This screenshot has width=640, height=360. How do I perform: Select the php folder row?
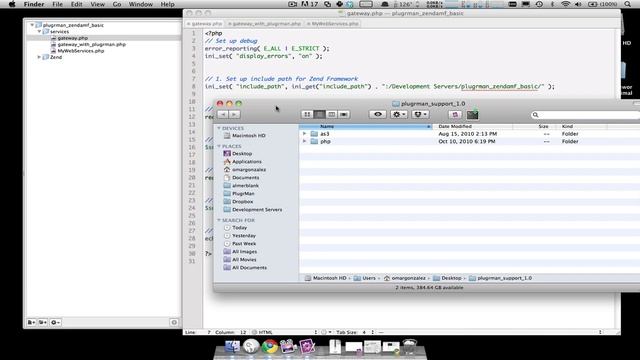point(469,141)
